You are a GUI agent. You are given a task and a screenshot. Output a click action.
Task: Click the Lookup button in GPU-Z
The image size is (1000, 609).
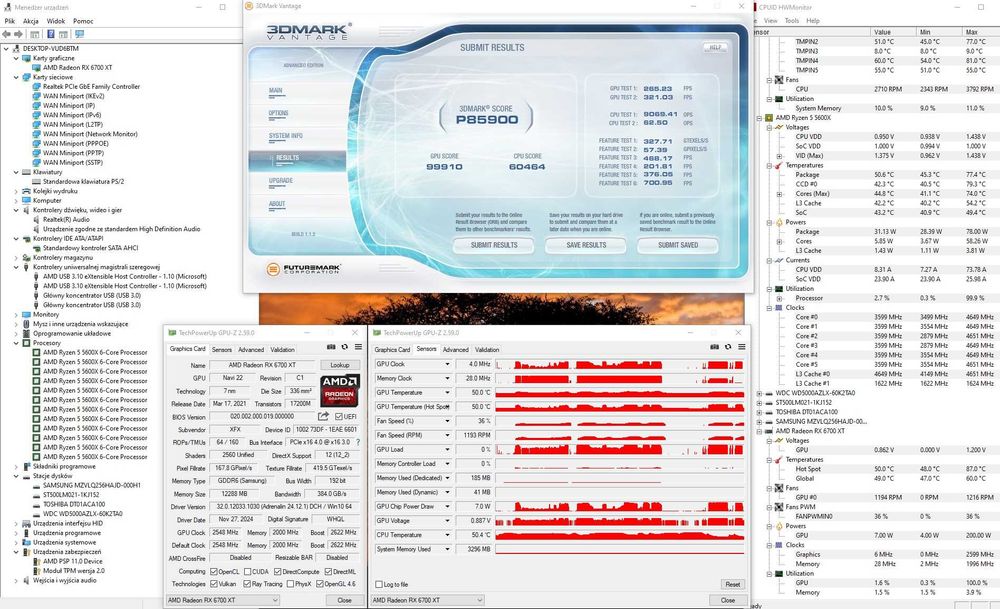coord(339,365)
